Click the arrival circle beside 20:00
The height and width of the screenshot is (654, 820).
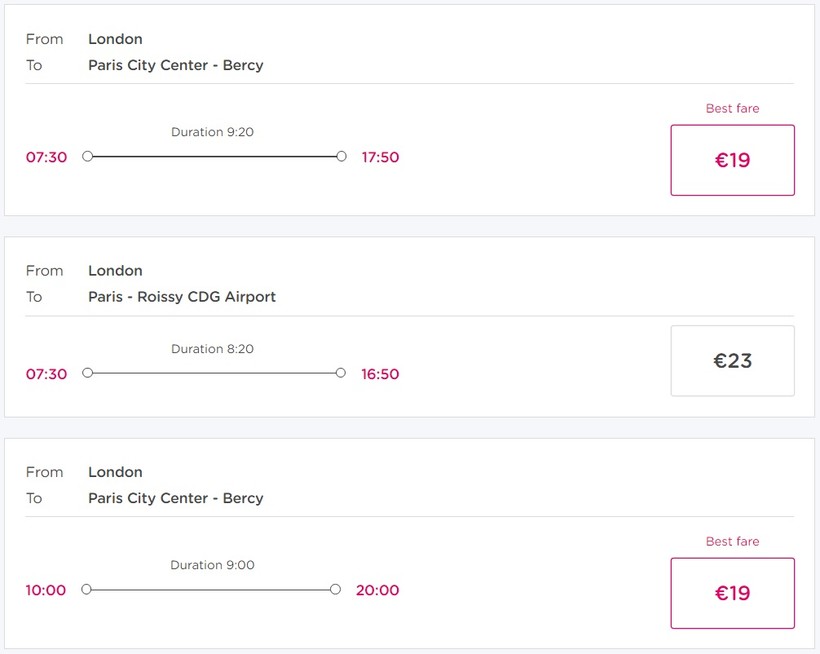(x=335, y=590)
